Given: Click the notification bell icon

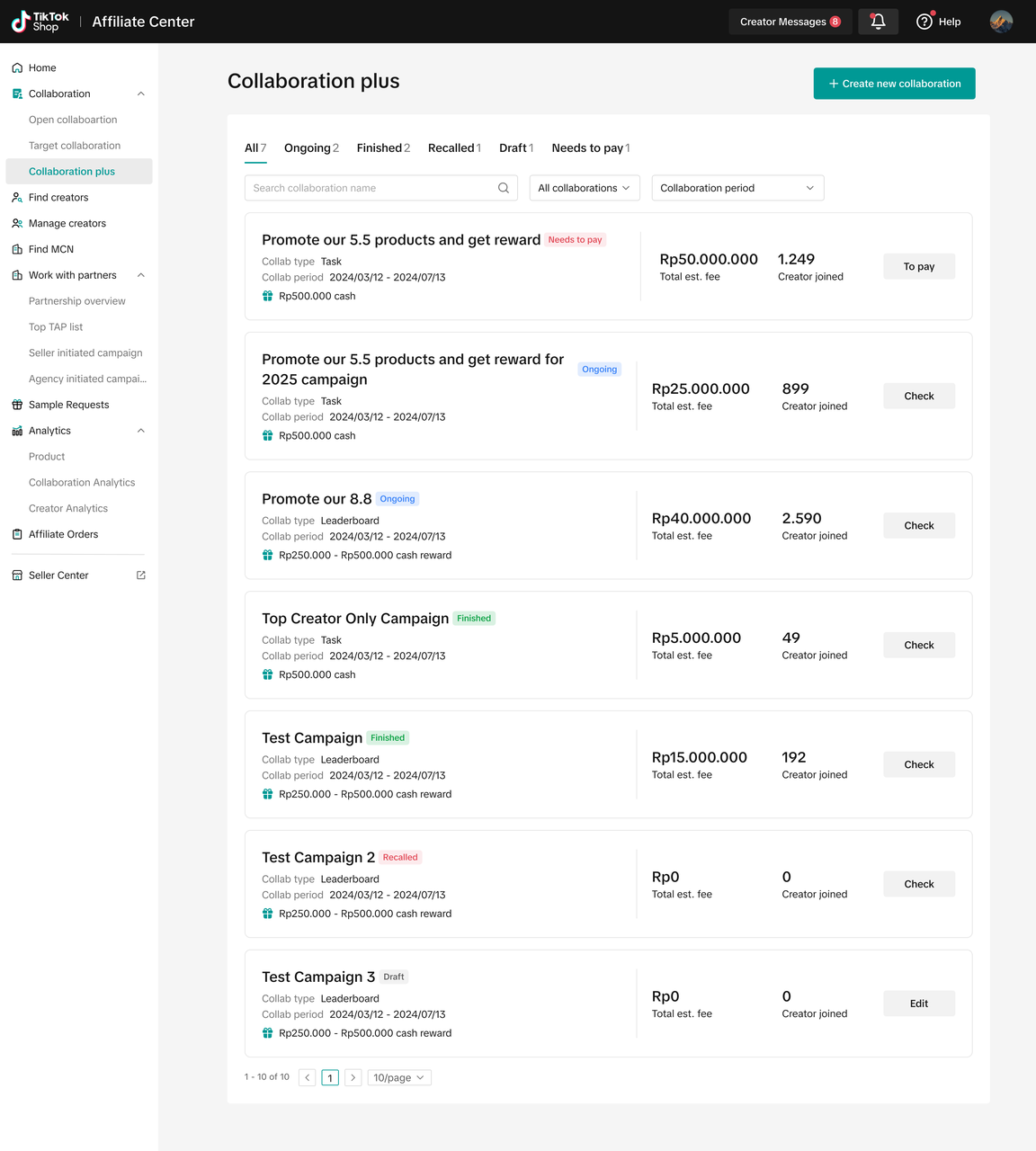Looking at the screenshot, I should click(878, 22).
